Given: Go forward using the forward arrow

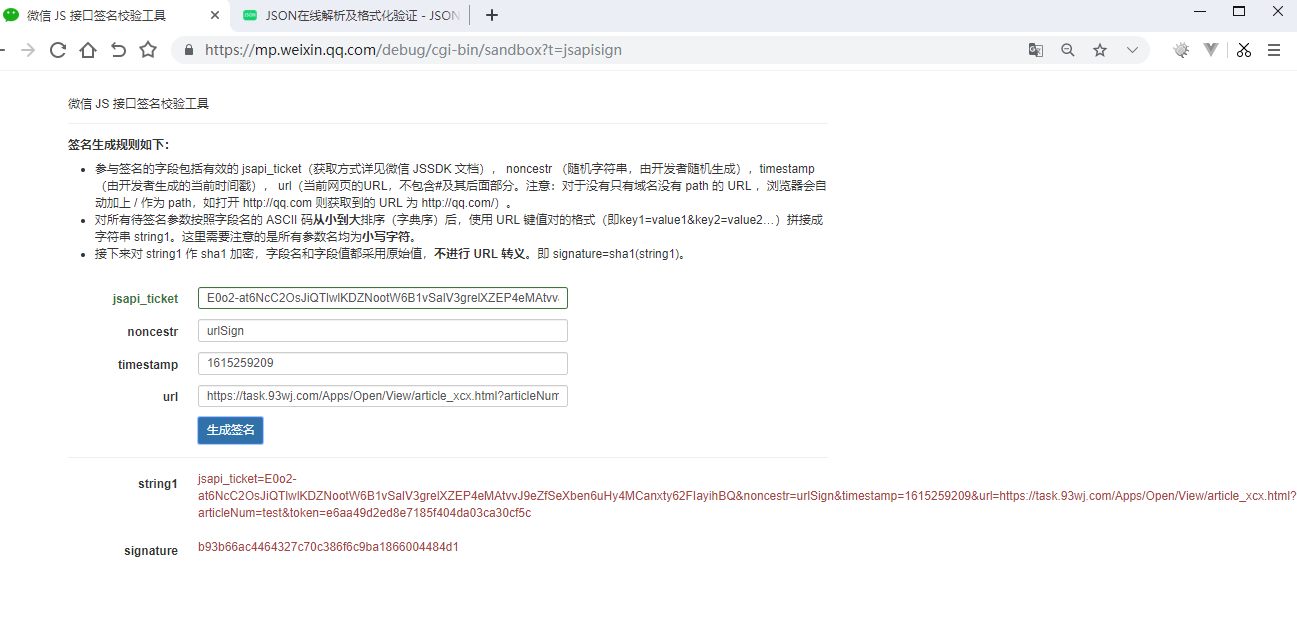Looking at the screenshot, I should pos(28,50).
